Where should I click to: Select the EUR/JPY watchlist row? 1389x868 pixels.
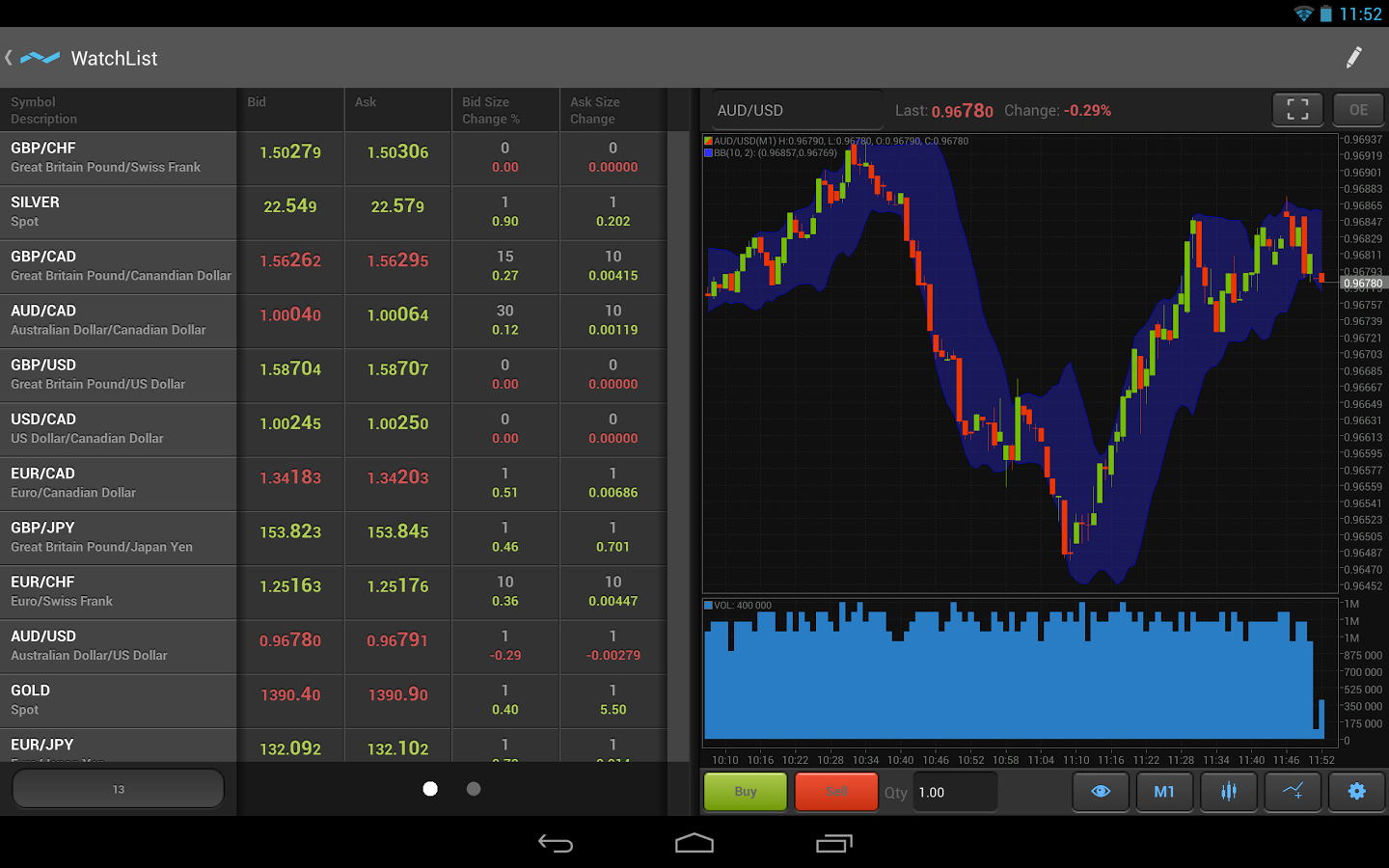tap(333, 746)
